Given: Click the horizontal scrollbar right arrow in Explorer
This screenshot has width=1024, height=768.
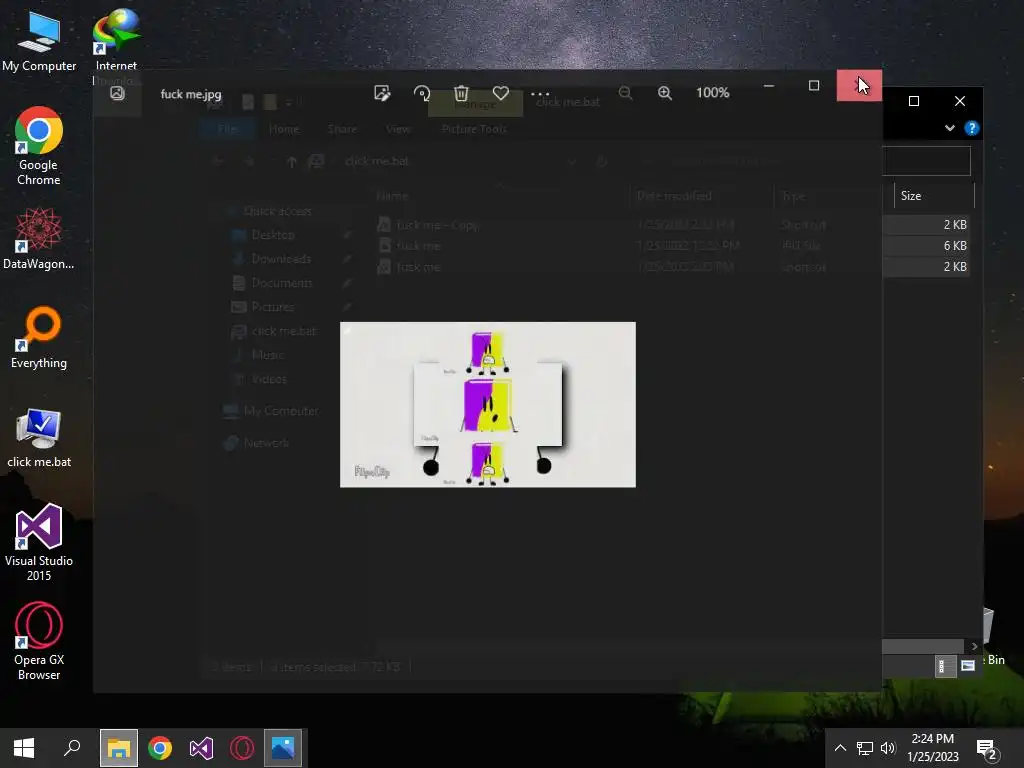Looking at the screenshot, I should (x=974, y=646).
